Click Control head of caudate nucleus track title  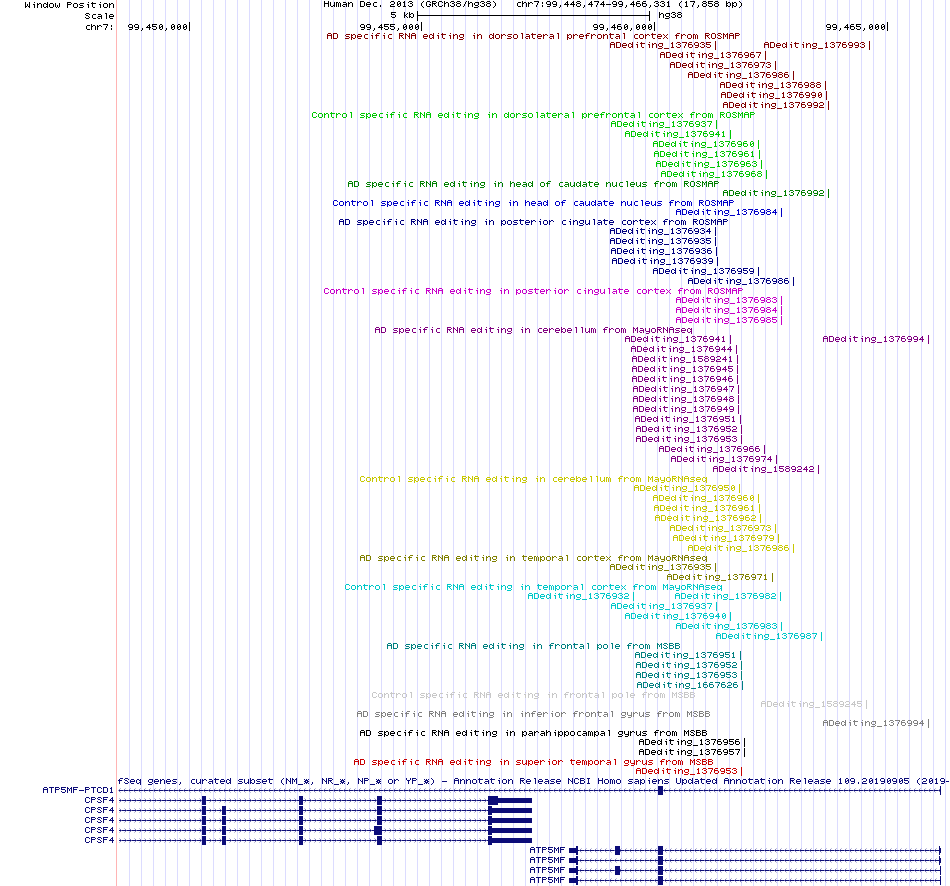(x=533, y=203)
